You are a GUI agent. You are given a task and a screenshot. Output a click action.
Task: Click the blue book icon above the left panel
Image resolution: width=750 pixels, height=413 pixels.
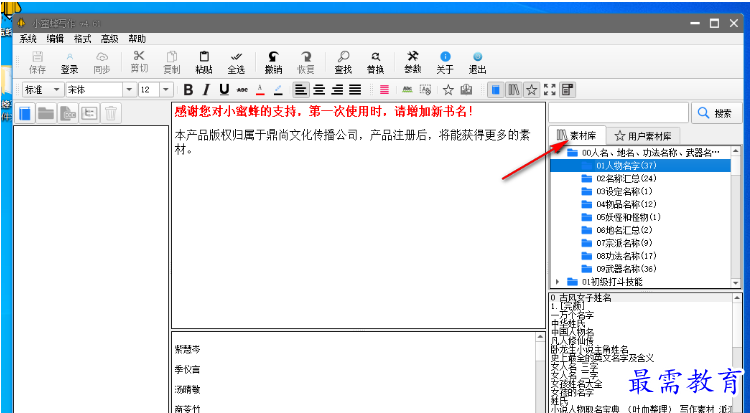25,113
